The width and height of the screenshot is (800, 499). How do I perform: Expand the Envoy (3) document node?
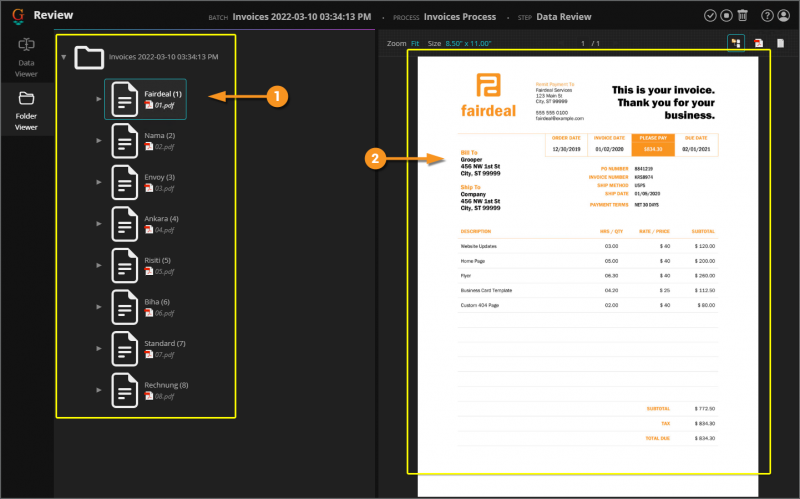click(x=98, y=182)
